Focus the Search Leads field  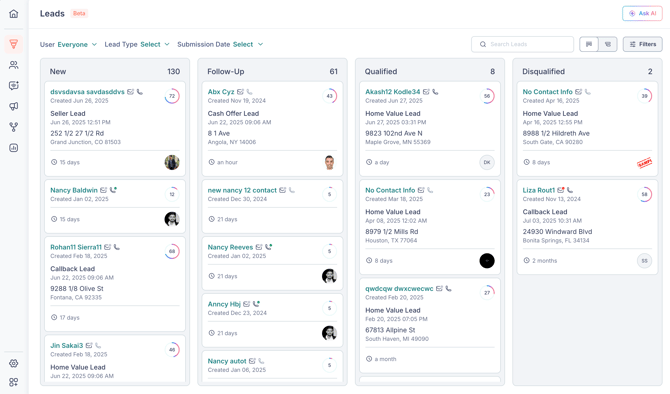pos(522,44)
